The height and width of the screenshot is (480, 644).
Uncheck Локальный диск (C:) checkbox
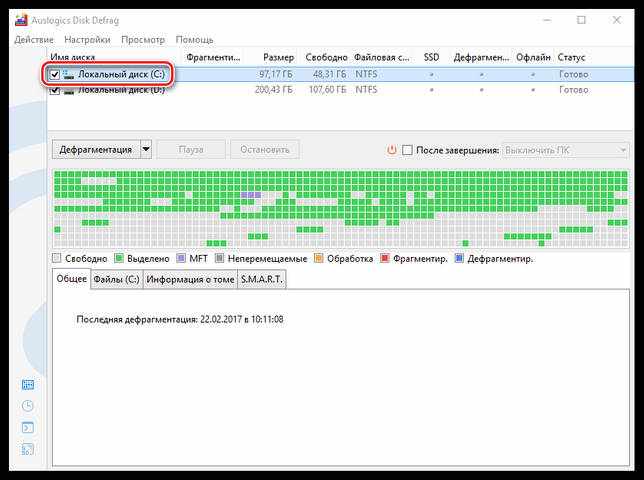click(x=55, y=74)
